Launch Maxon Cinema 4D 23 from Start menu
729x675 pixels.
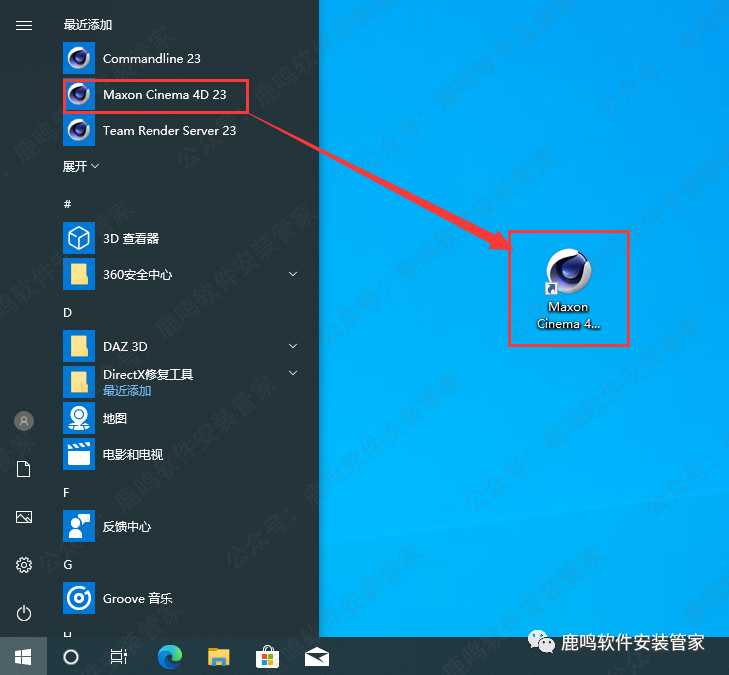point(184,94)
